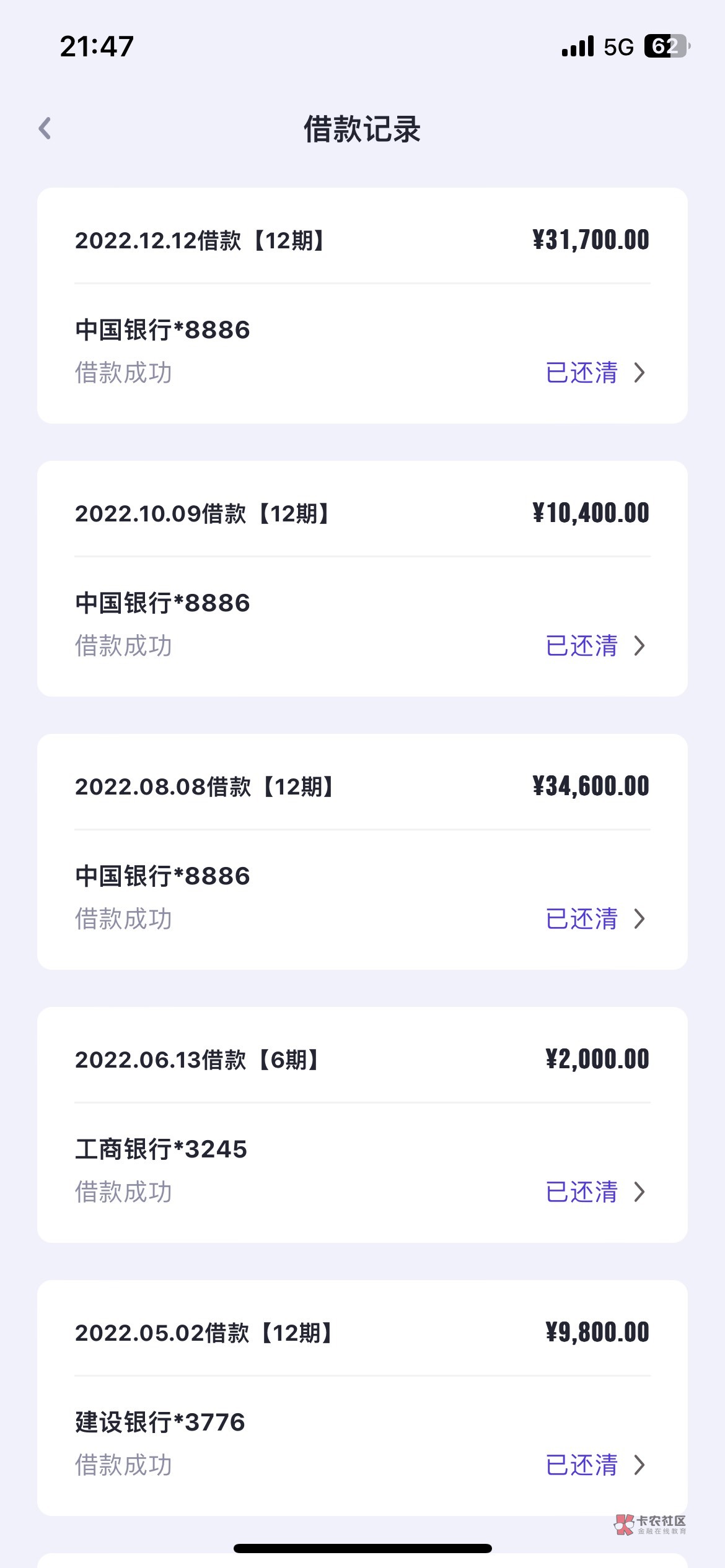Open chevron for 2022.06.13 loan
The height and width of the screenshot is (1568, 725).
tap(639, 1192)
